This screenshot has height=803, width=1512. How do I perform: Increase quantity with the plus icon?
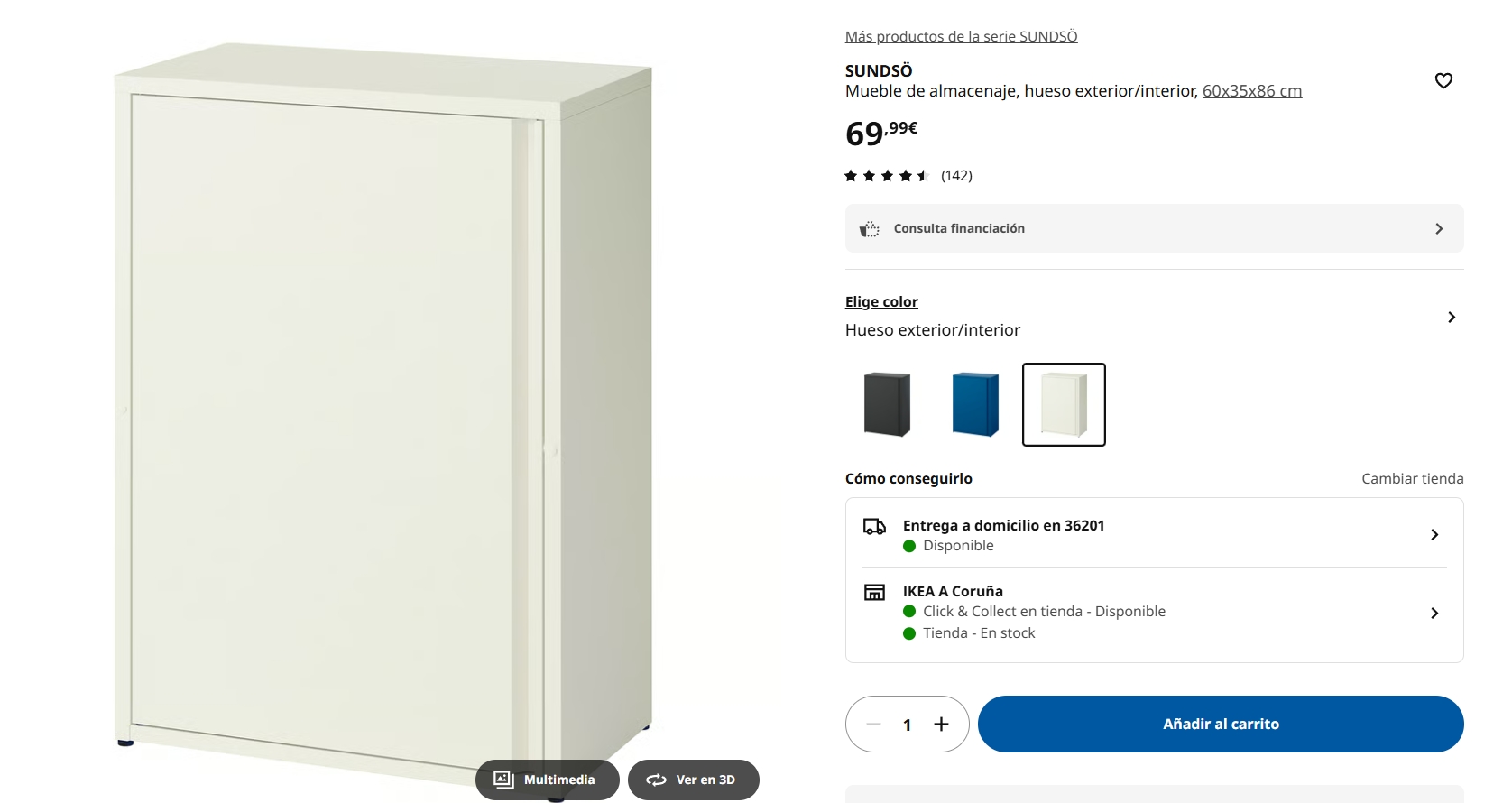coord(941,725)
